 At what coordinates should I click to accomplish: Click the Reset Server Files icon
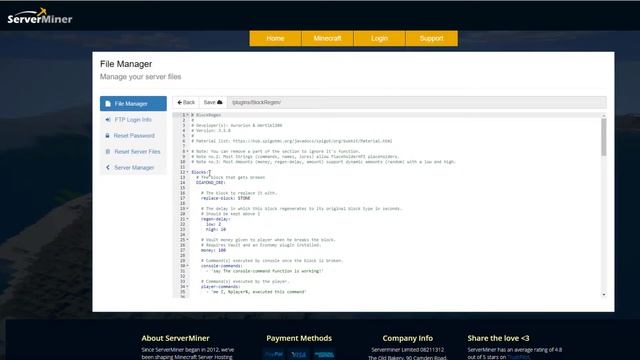tap(108, 151)
